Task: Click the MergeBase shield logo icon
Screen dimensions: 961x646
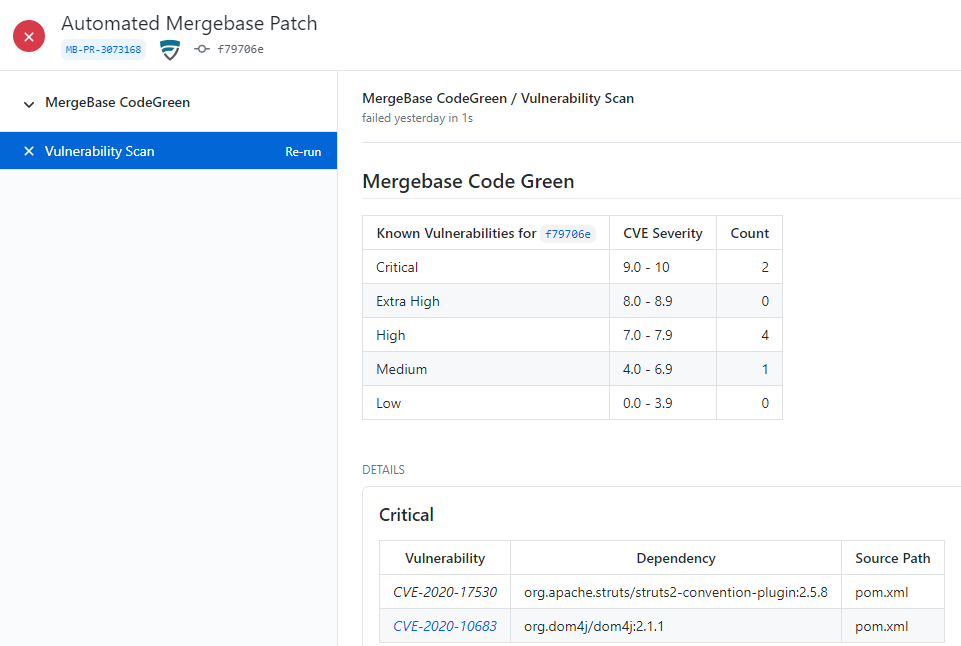Action: pos(170,50)
